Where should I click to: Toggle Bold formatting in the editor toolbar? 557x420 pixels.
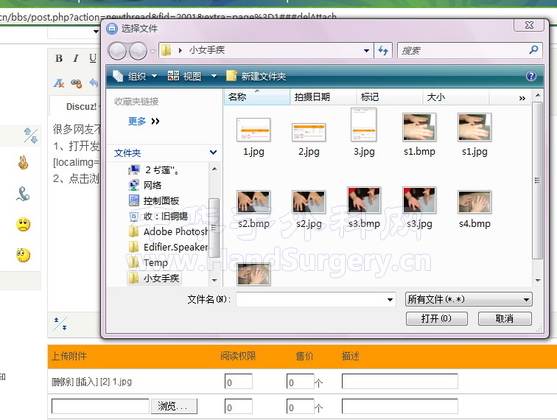pos(59,59)
